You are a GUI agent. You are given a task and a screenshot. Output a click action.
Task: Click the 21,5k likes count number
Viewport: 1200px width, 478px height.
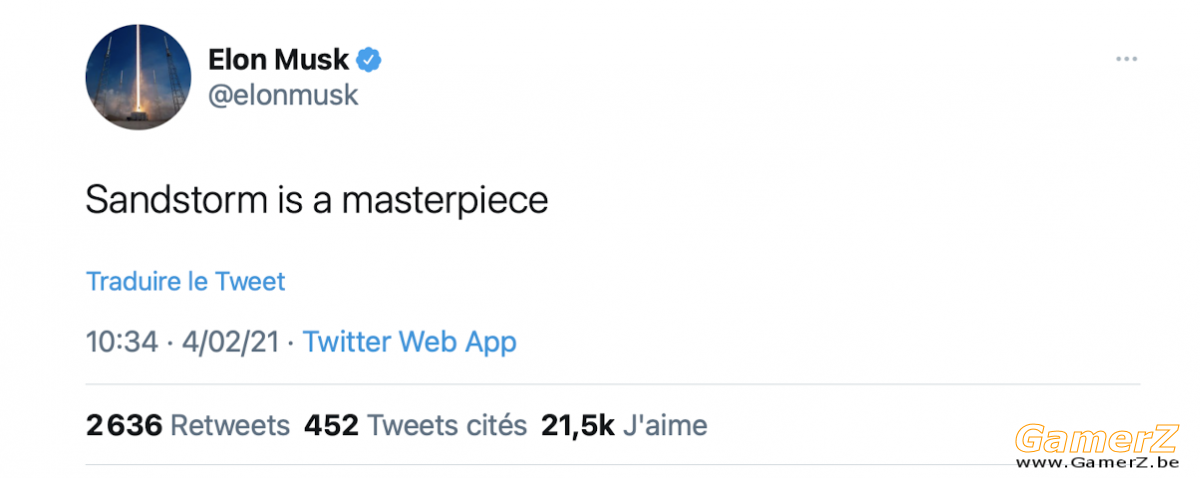577,425
